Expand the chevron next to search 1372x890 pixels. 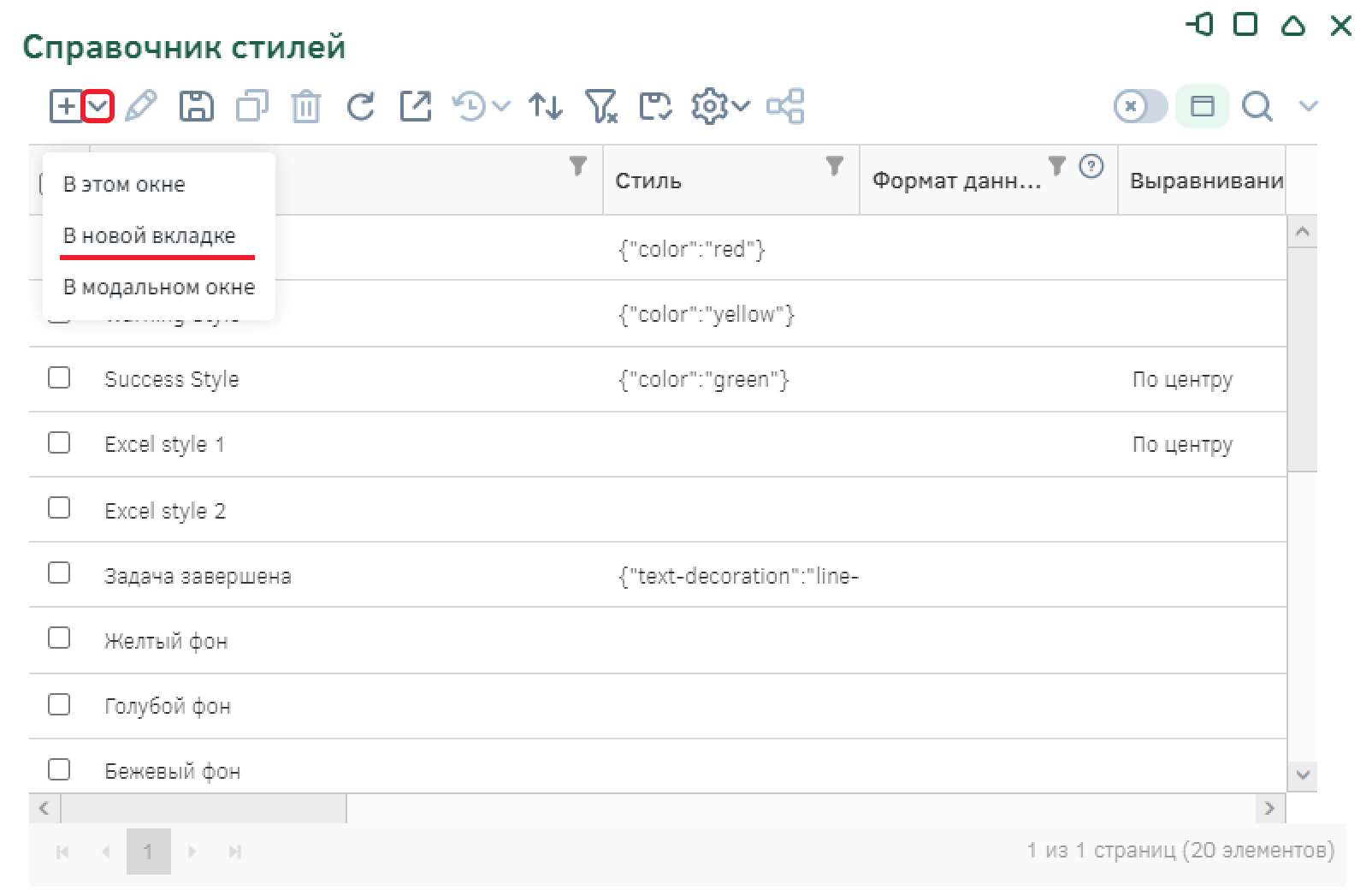(1308, 107)
